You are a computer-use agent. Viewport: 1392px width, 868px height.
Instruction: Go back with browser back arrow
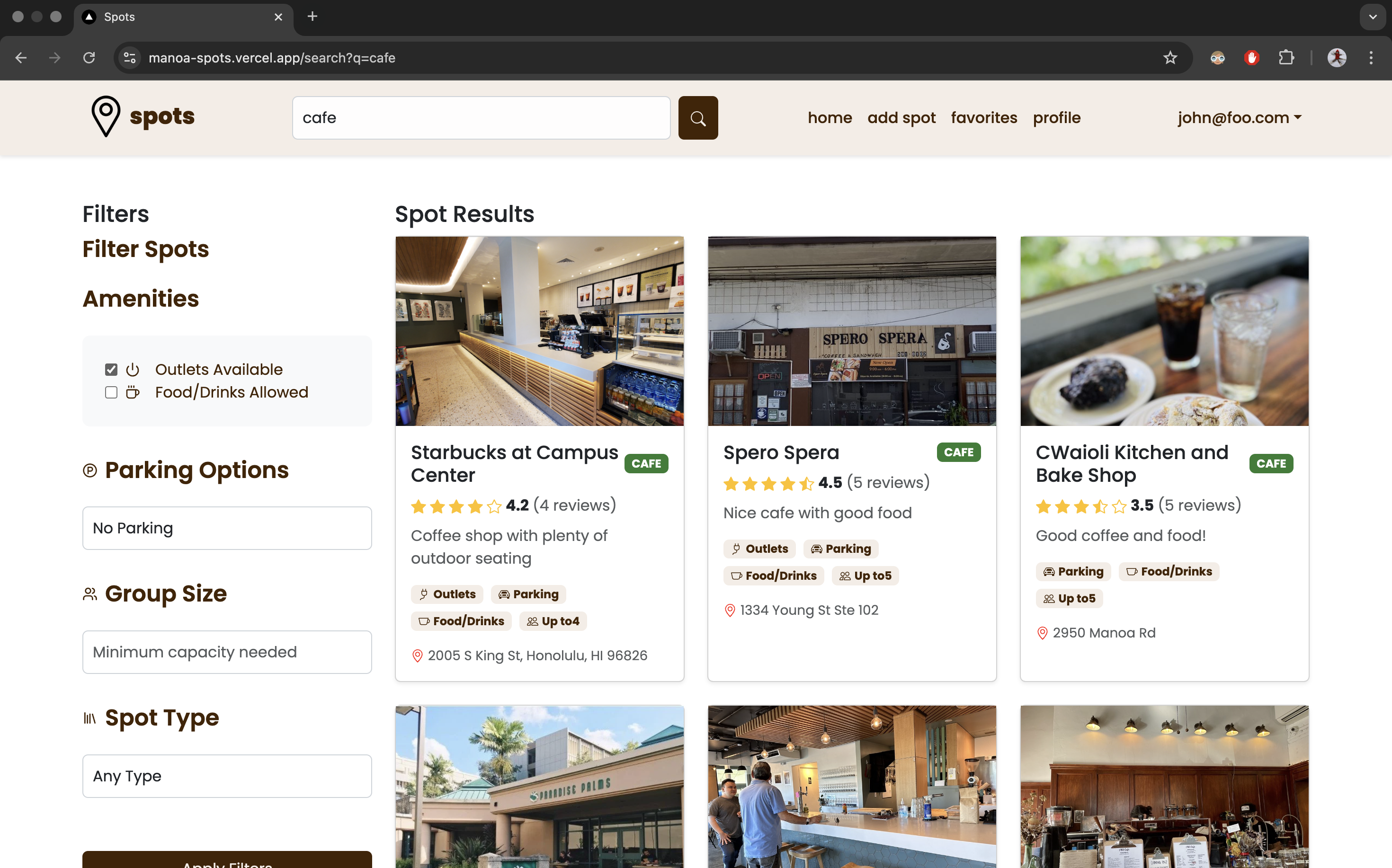click(x=21, y=57)
